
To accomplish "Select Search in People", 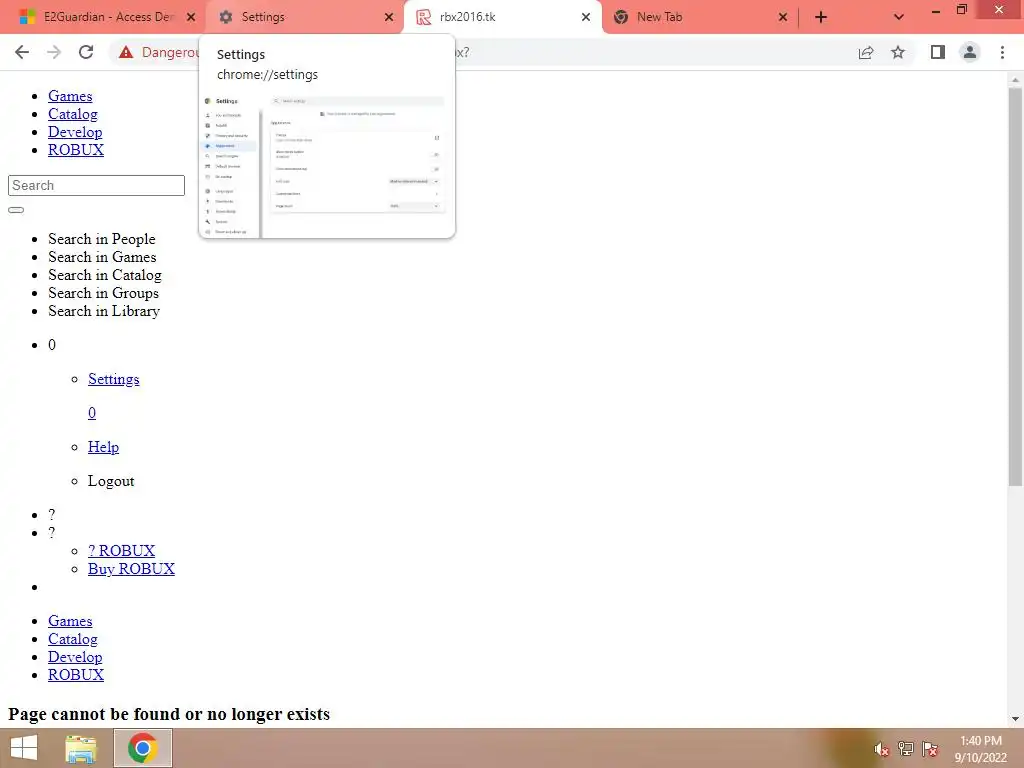I will [x=102, y=239].
